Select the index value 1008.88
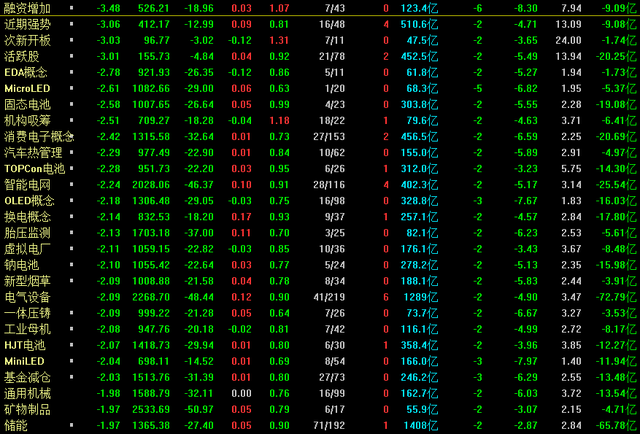The height and width of the screenshot is (434, 640). point(151,281)
